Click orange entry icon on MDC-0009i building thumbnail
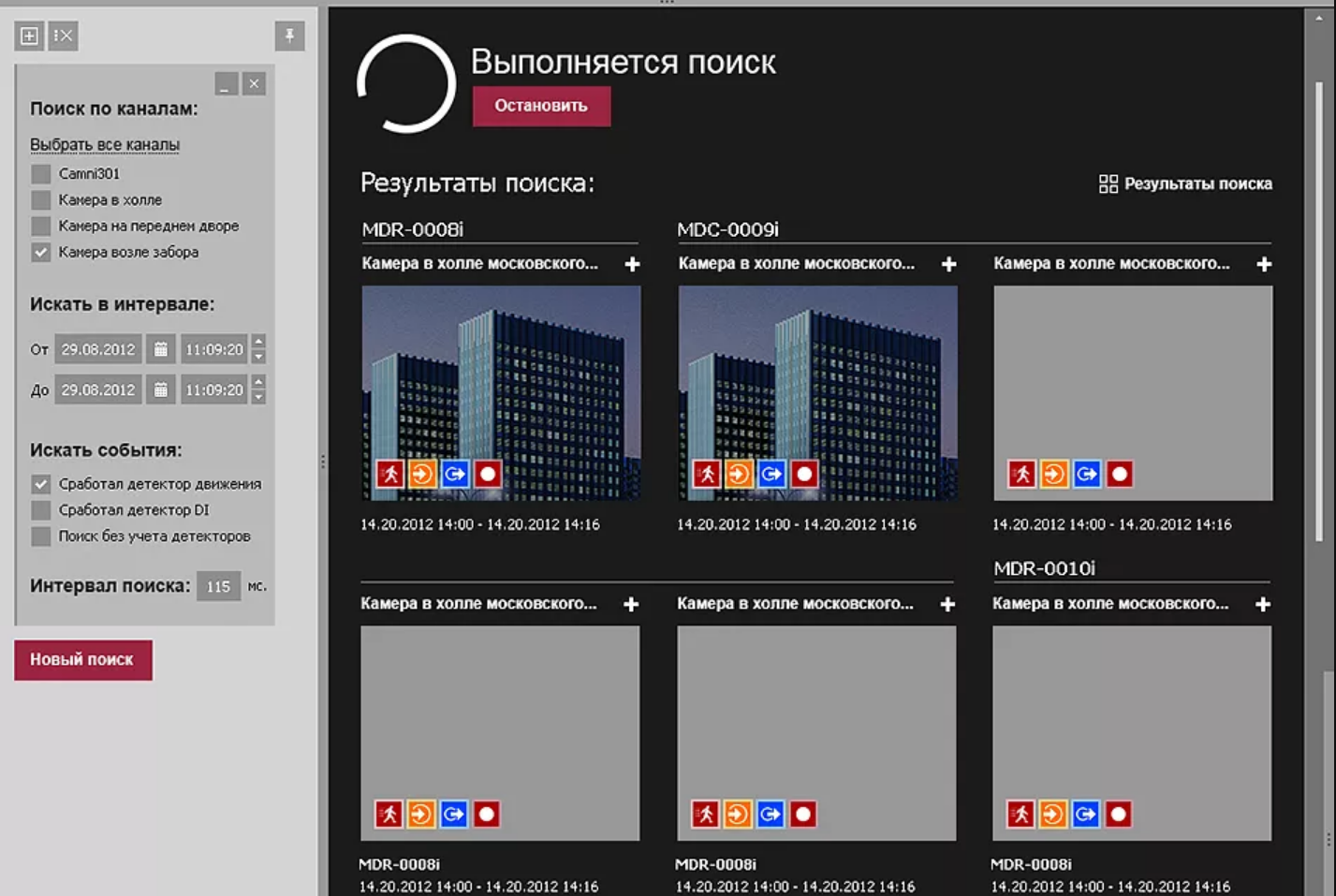The height and width of the screenshot is (896, 1336). click(x=739, y=474)
